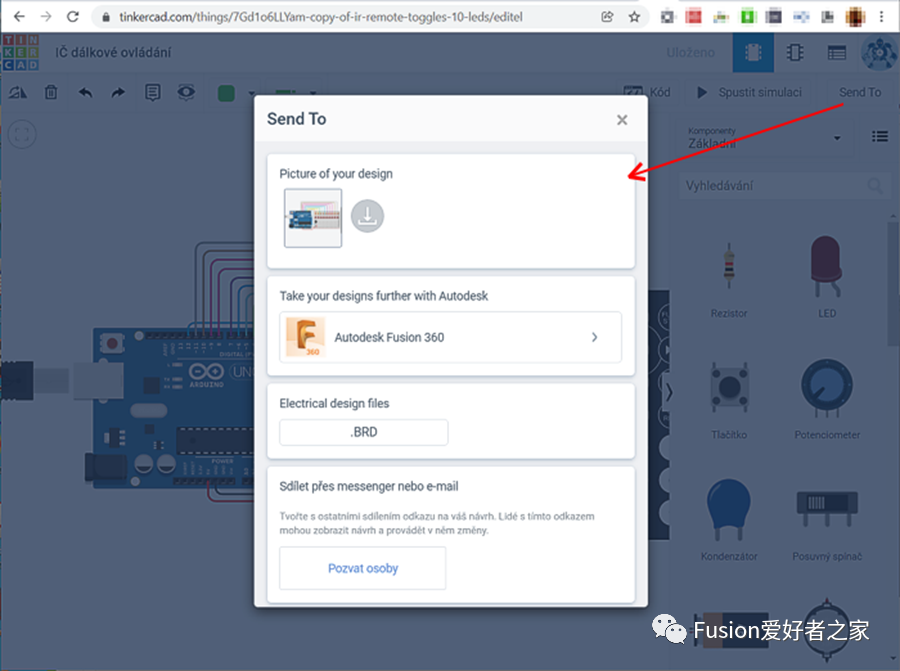Collapse components panel with side chevron
The image size is (900, 671).
pyautogui.click(x=669, y=393)
